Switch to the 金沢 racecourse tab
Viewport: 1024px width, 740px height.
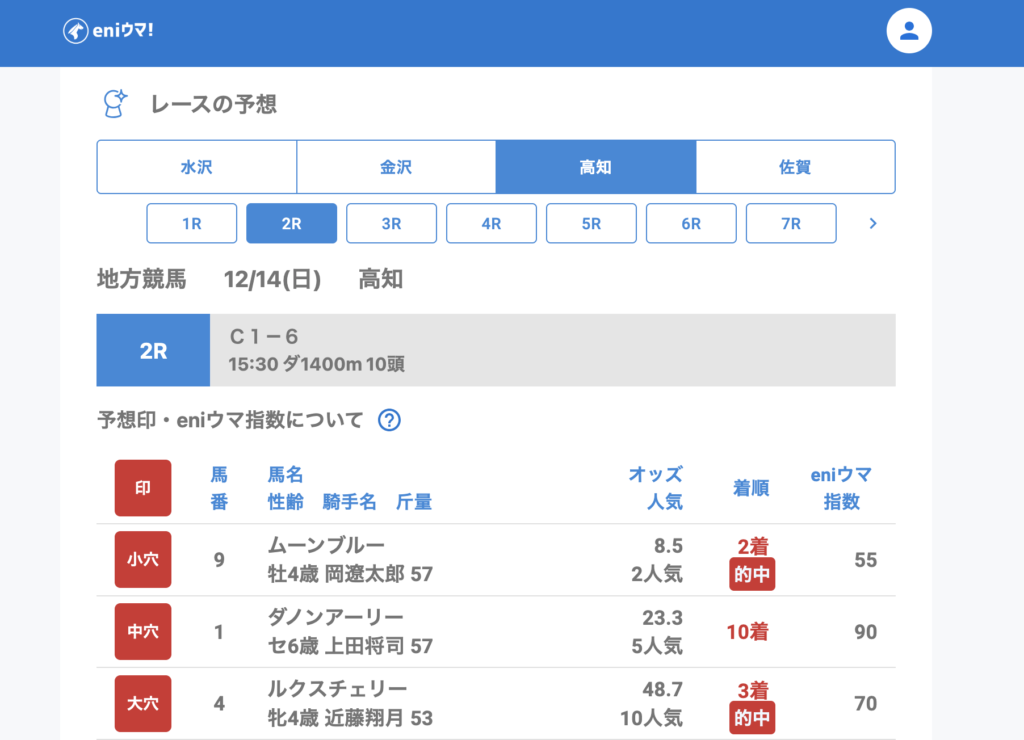396,167
